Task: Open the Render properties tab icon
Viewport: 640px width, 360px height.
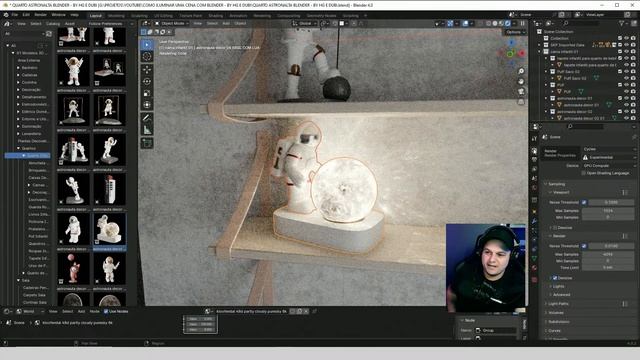Action: pos(534,151)
